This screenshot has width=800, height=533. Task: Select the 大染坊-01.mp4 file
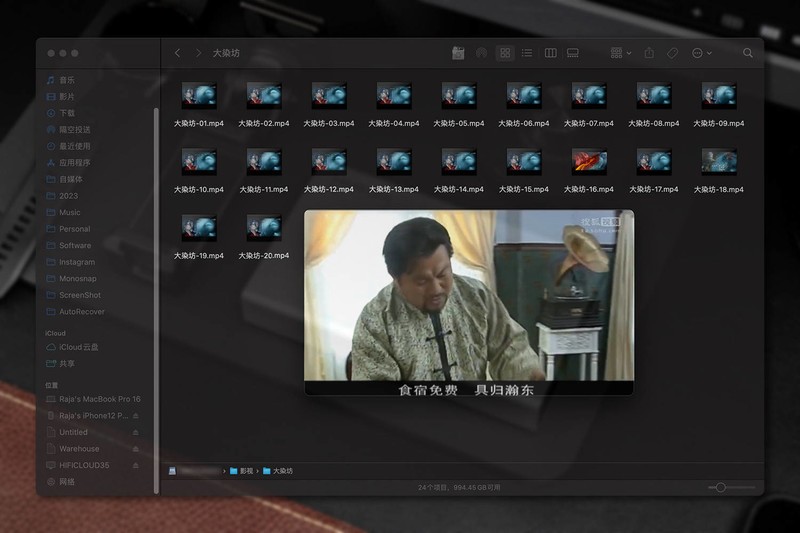199,95
